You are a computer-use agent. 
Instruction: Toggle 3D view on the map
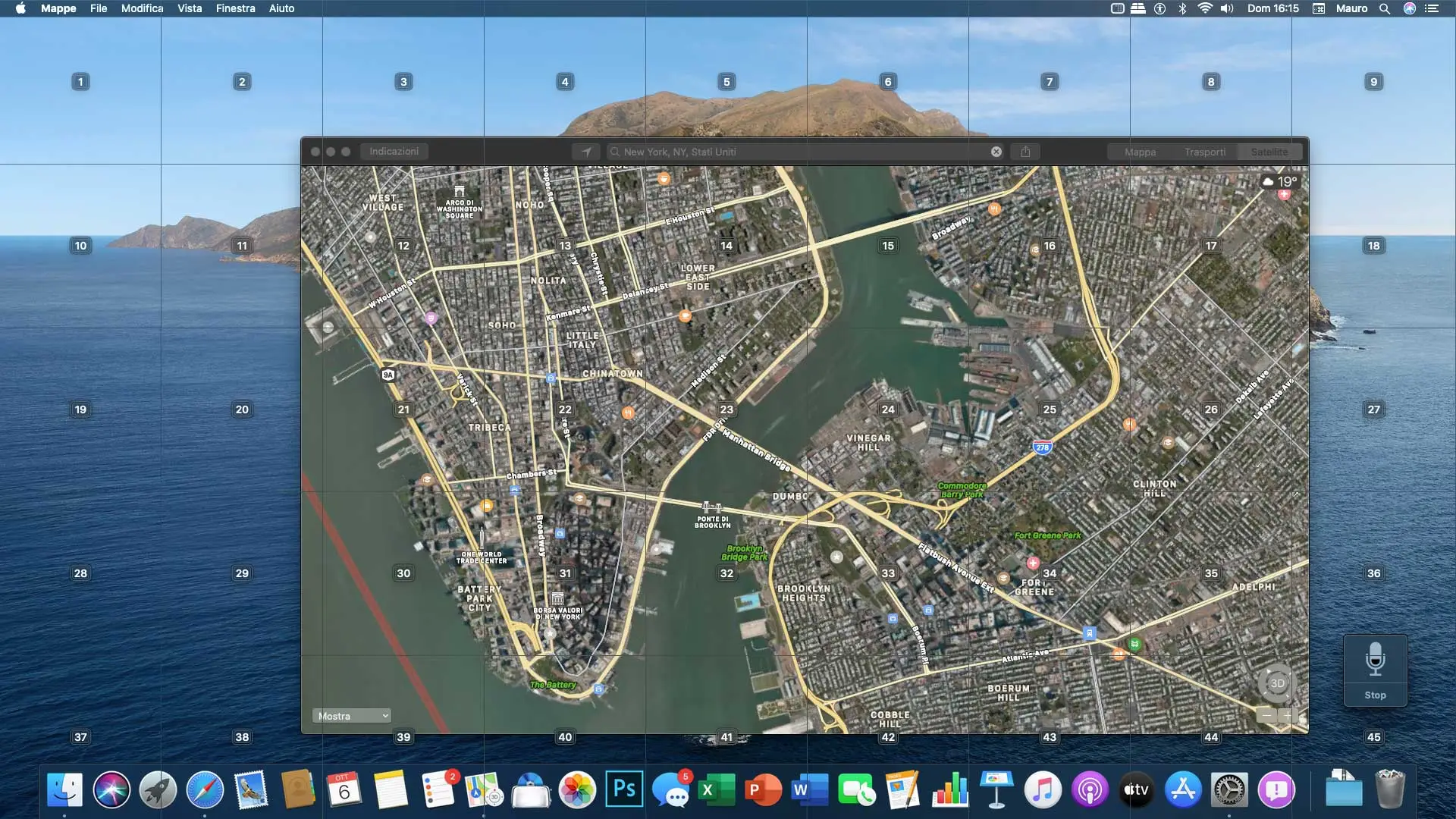1276,683
